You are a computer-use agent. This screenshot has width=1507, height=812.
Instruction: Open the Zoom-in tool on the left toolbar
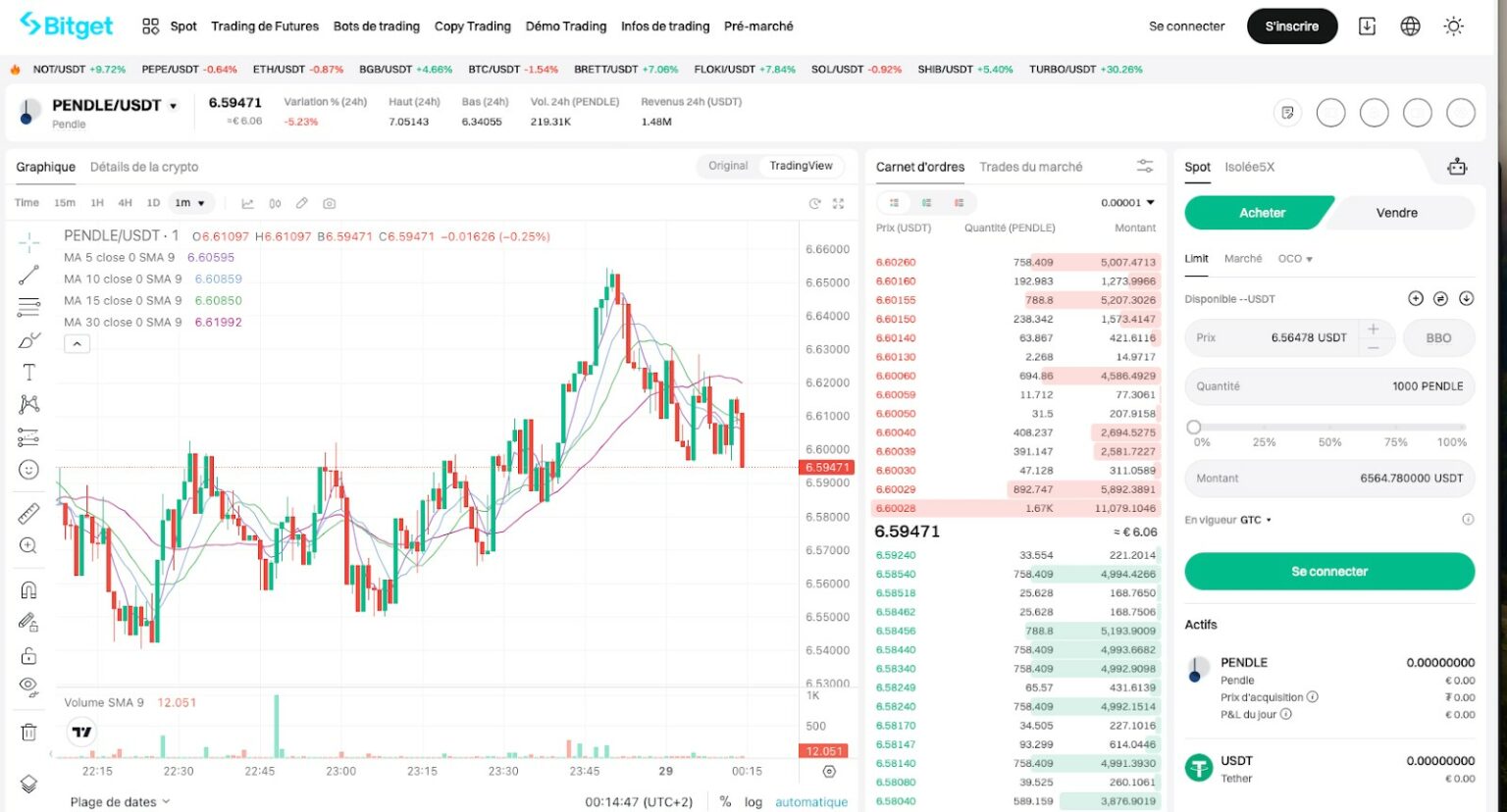coord(27,545)
